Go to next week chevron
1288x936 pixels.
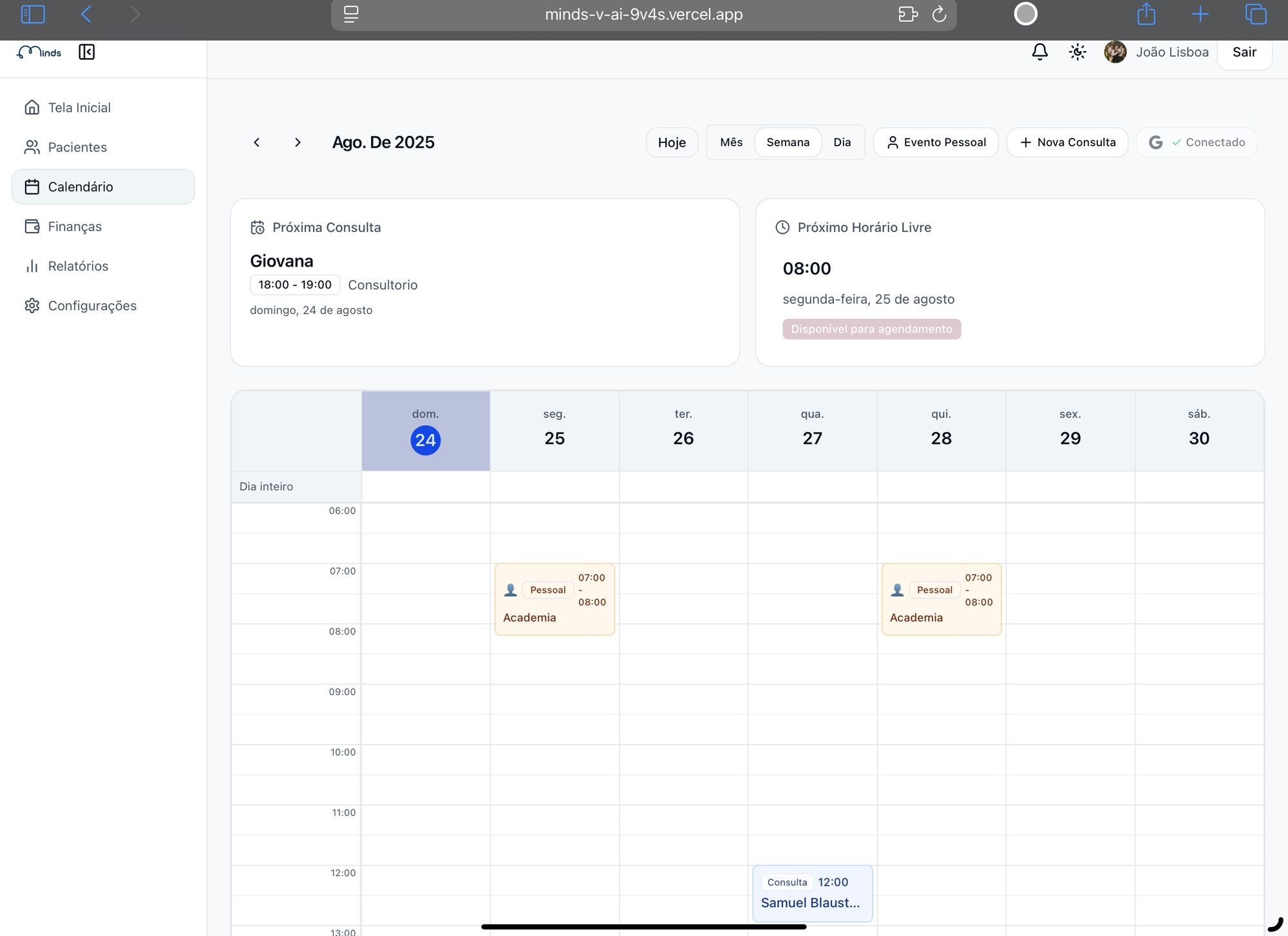(x=298, y=142)
